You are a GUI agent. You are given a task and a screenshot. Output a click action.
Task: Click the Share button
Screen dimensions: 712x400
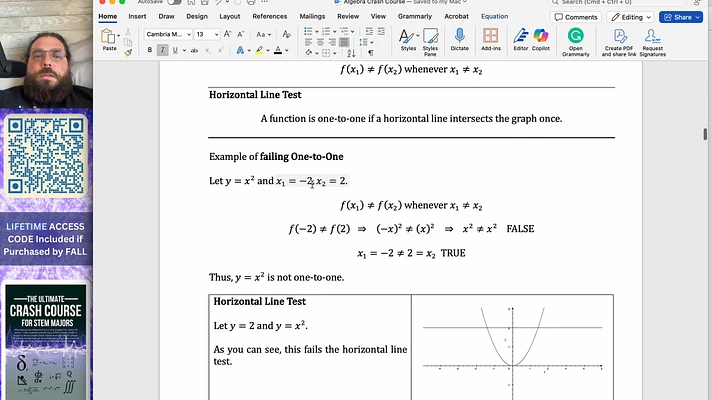[x=681, y=17]
